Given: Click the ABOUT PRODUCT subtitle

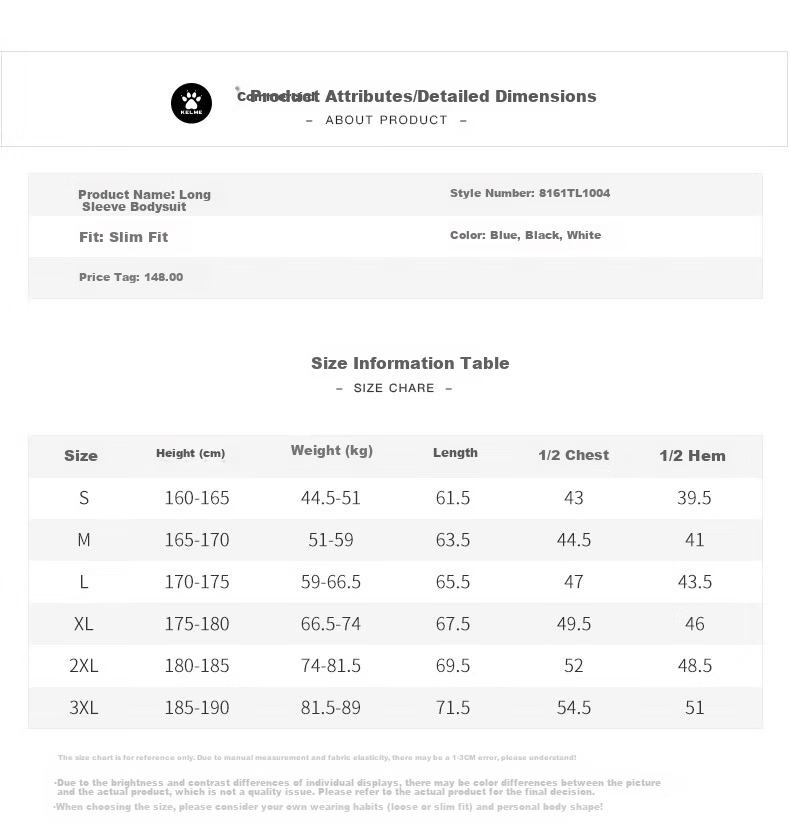Looking at the screenshot, I should pos(386,120).
